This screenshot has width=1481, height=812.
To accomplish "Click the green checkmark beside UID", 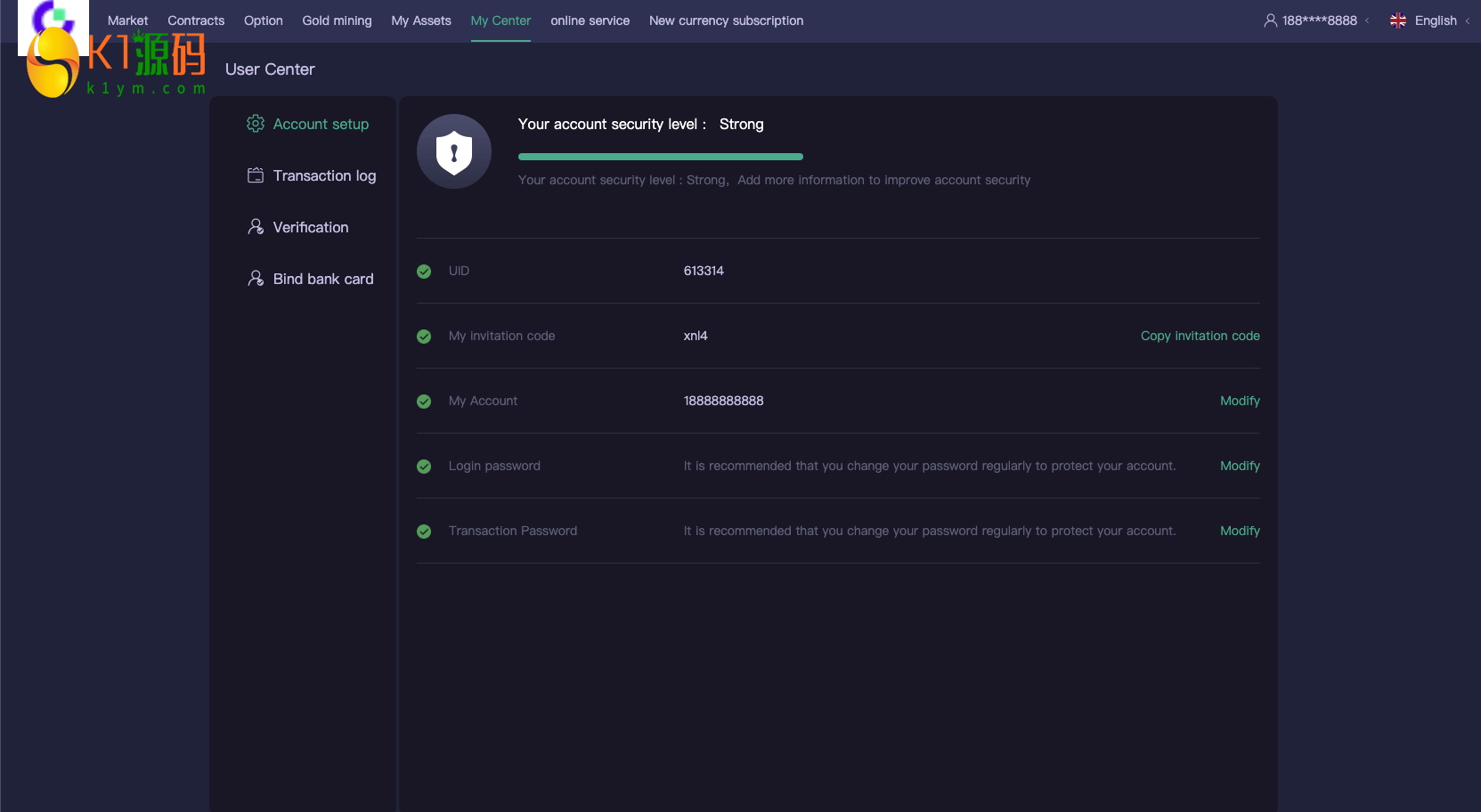I will click(x=424, y=272).
